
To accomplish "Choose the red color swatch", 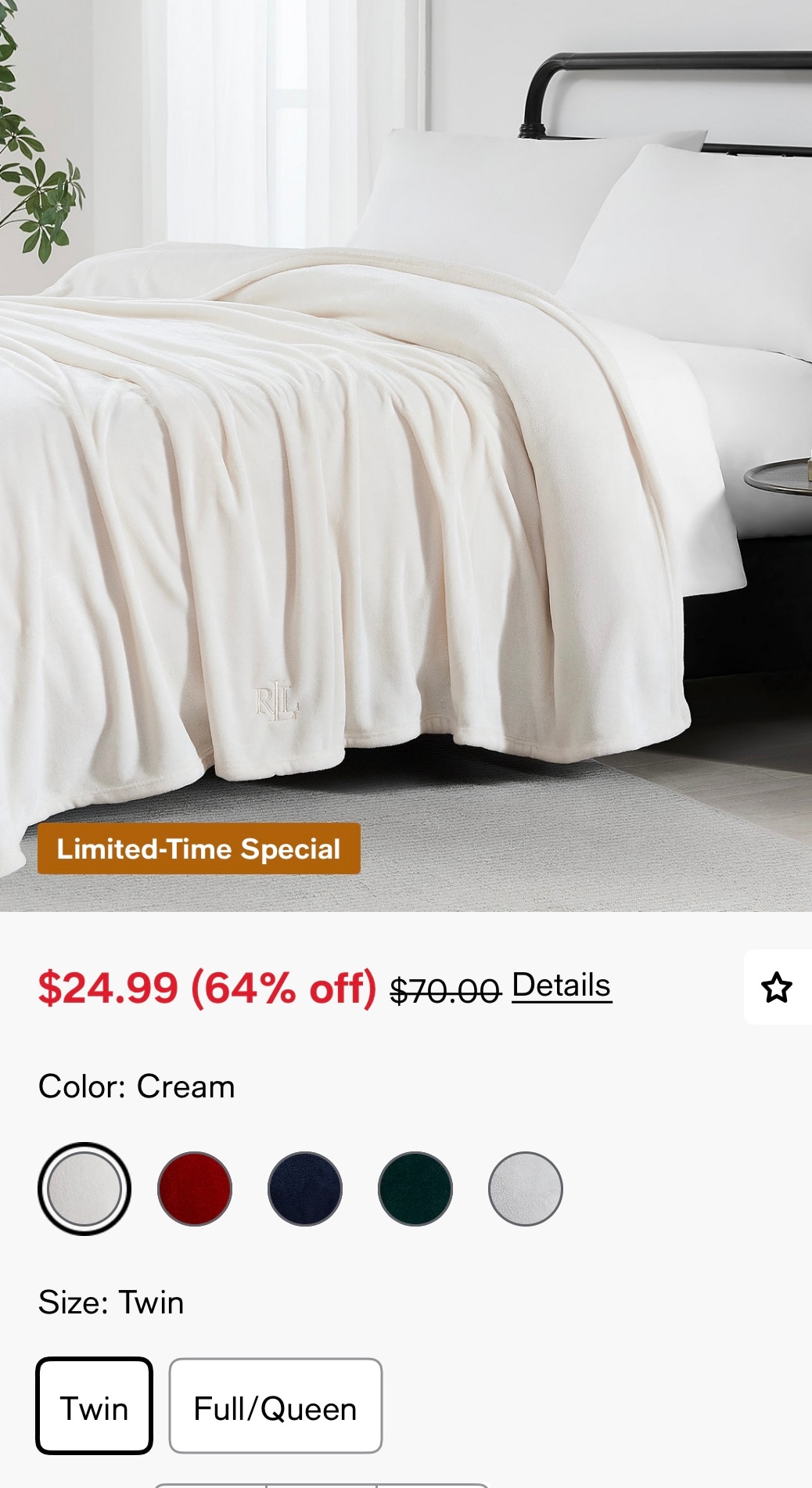I will tap(195, 1189).
